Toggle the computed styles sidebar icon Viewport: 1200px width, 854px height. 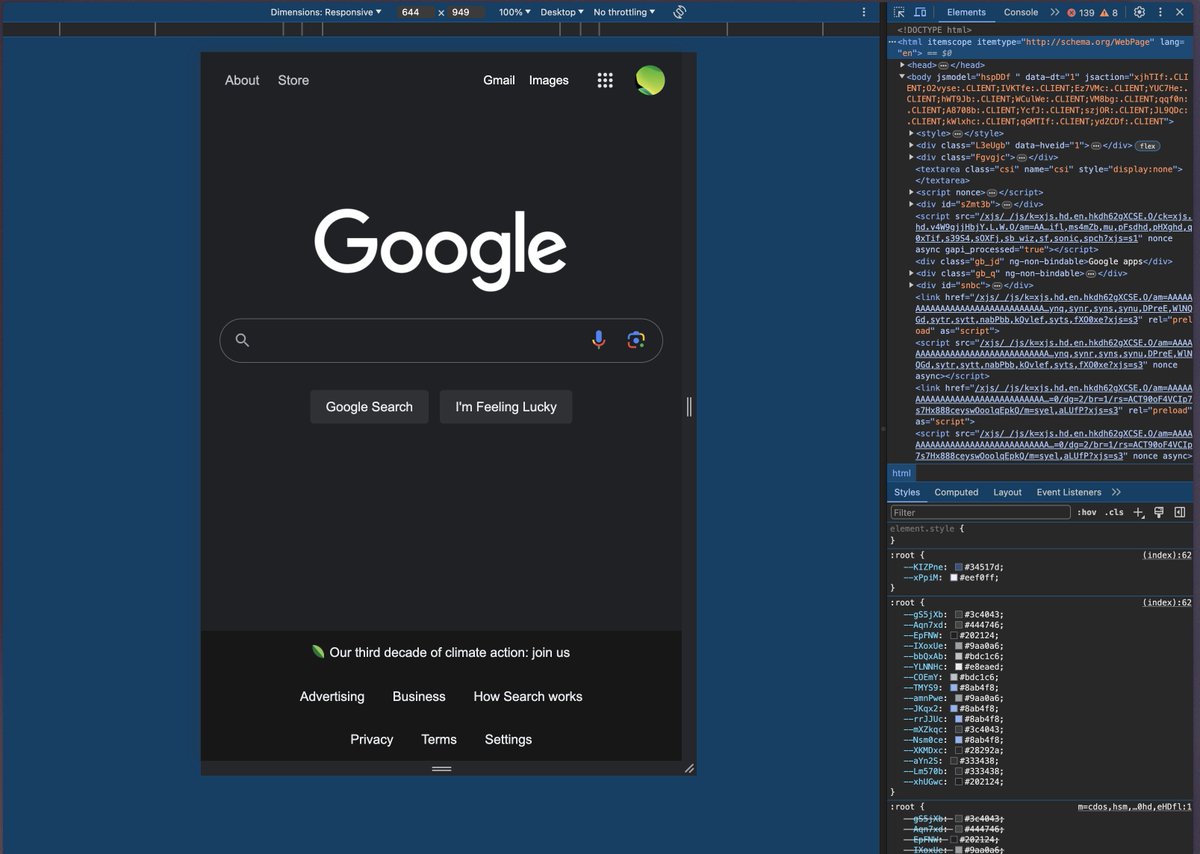click(1180, 512)
